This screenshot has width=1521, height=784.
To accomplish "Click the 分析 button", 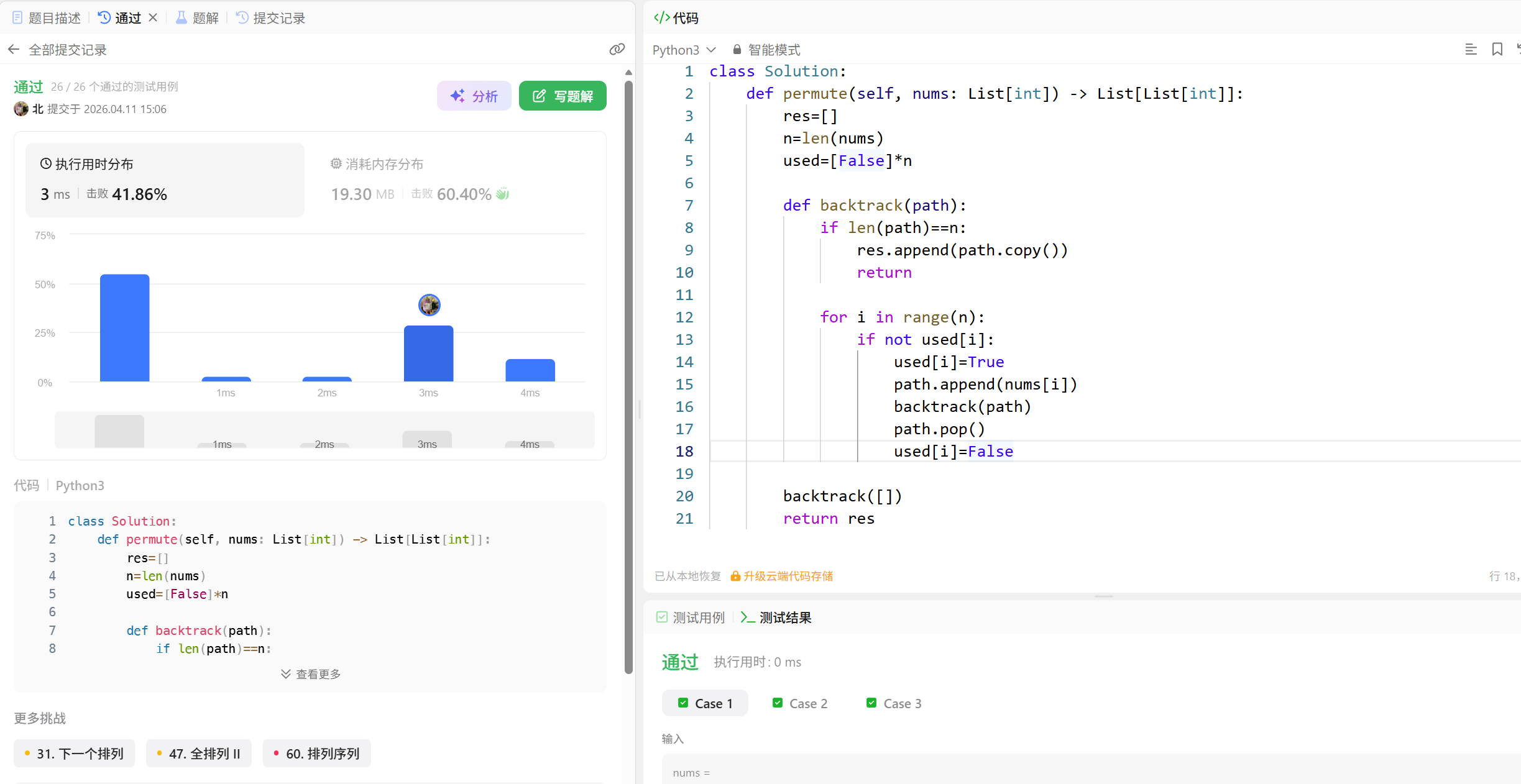I will [x=474, y=96].
